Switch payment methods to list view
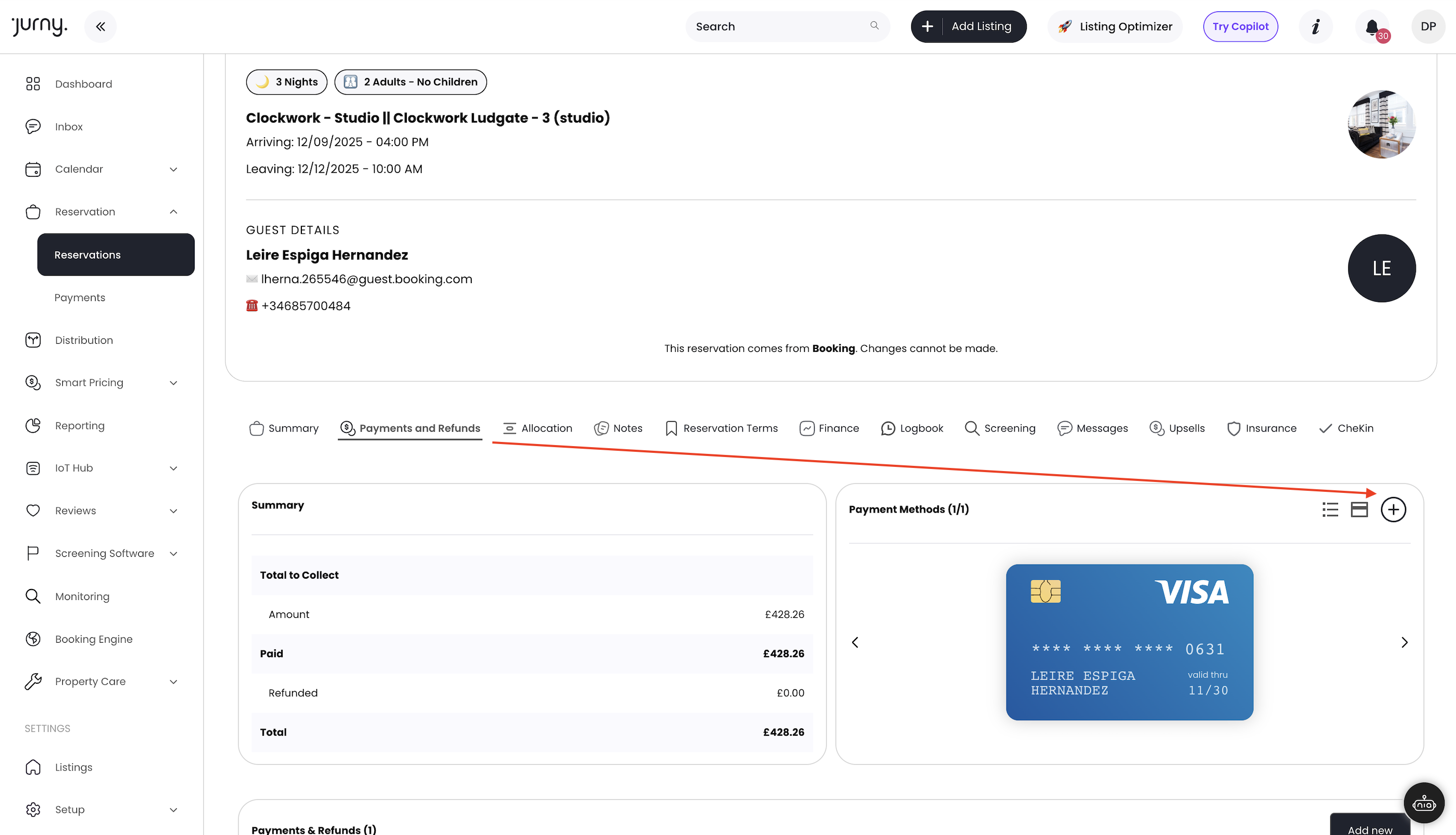The width and height of the screenshot is (1456, 835). 1330,509
